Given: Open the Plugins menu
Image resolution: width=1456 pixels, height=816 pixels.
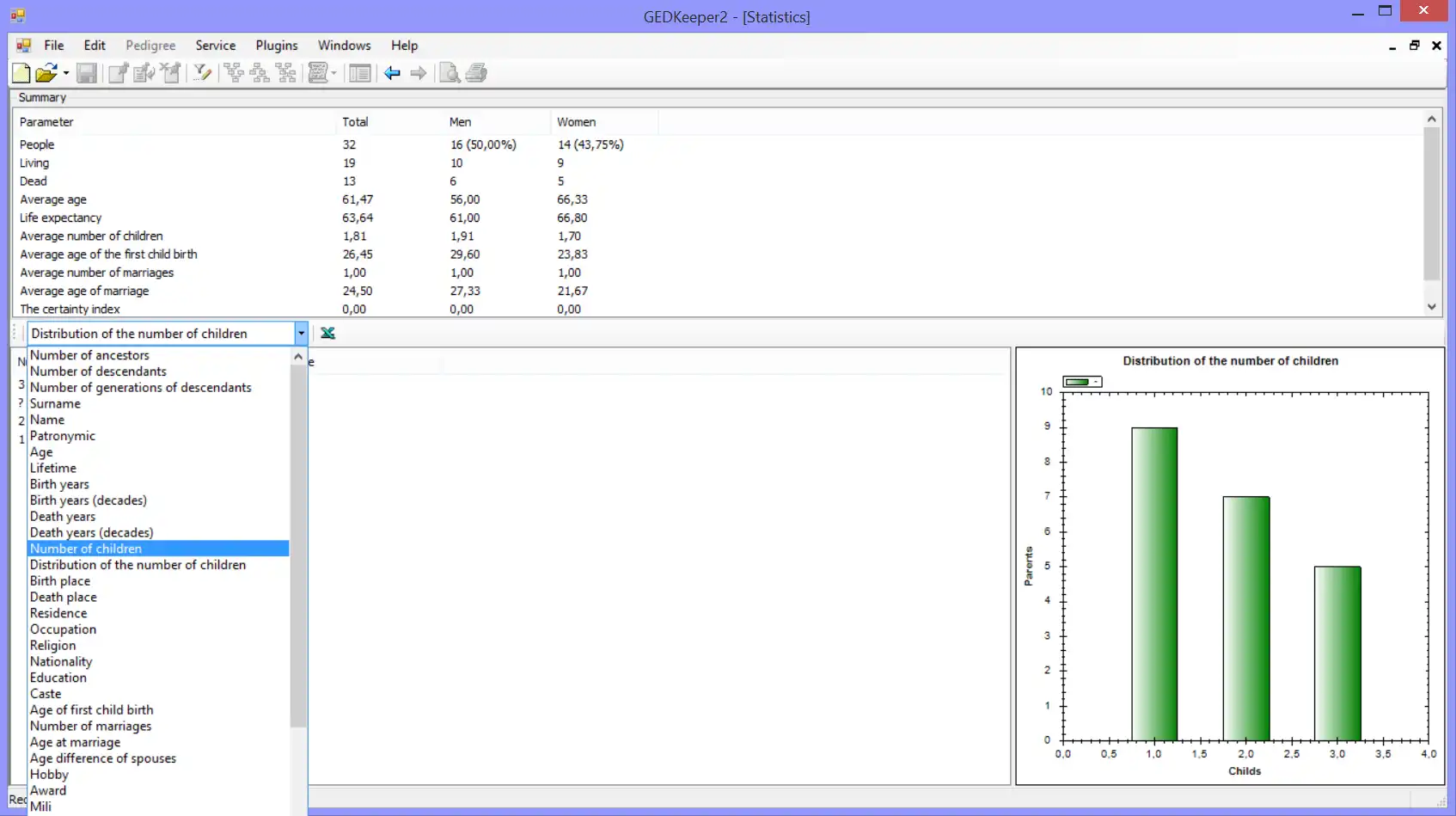Looking at the screenshot, I should click(276, 46).
